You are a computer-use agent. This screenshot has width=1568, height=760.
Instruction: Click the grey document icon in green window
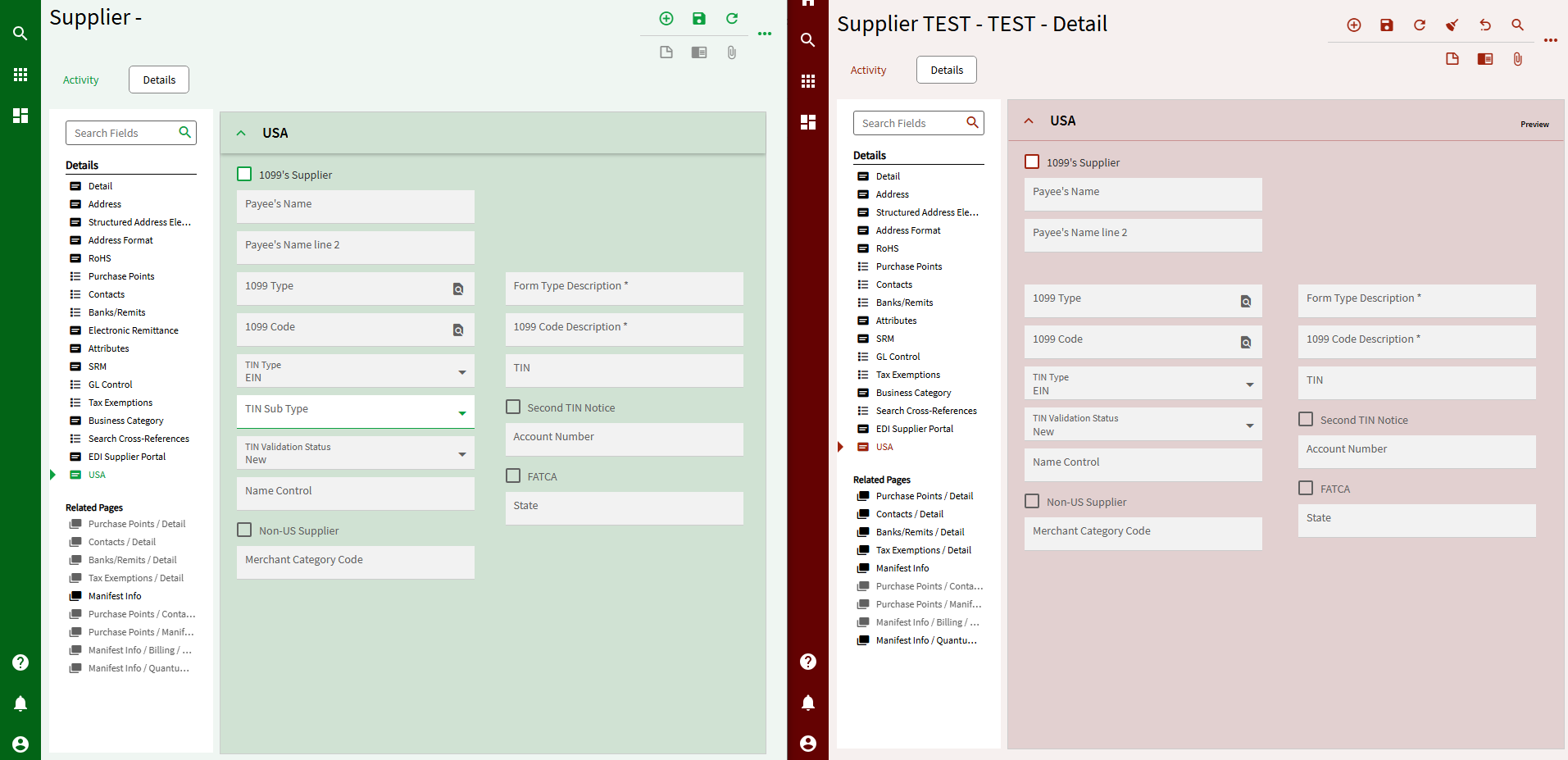click(x=666, y=52)
